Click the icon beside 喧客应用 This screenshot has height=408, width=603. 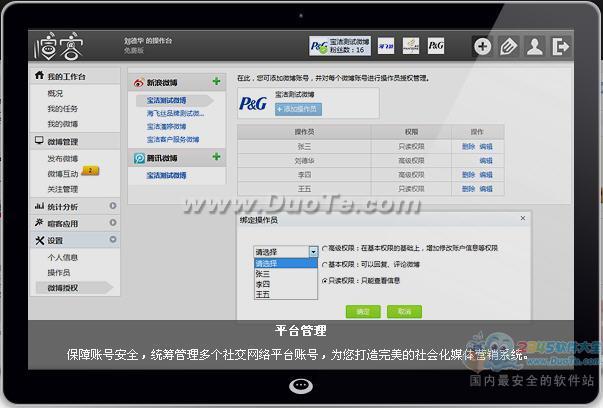[x=39, y=223]
